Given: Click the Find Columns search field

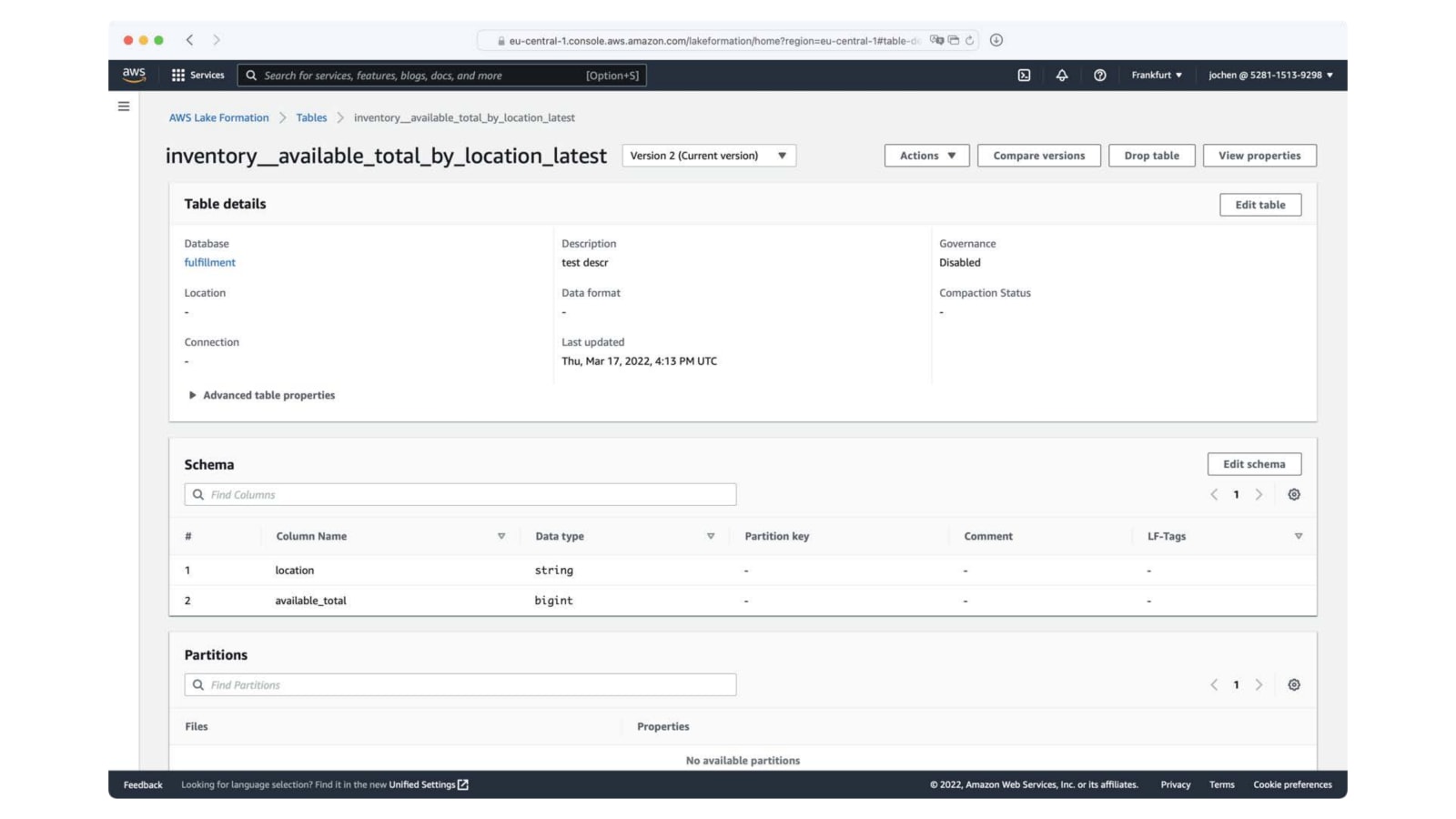Looking at the screenshot, I should pyautogui.click(x=460, y=495).
